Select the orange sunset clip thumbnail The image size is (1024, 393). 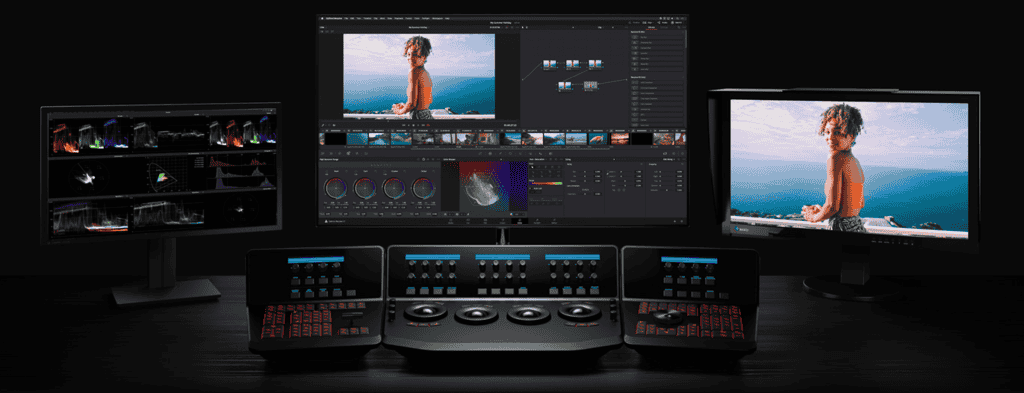620,139
